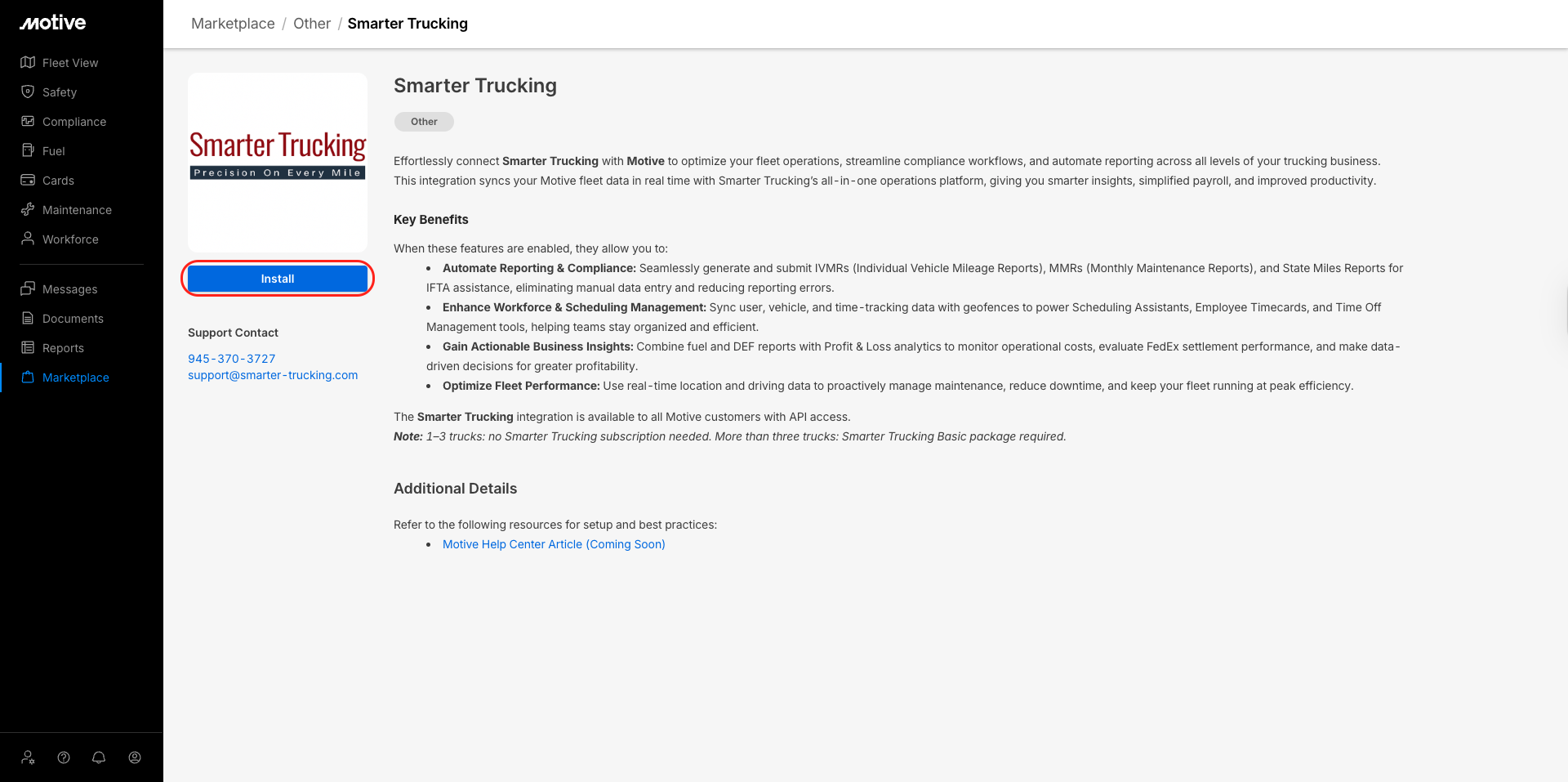Click the Fuel pump icon
The width and height of the screenshot is (1568, 782).
(28, 151)
